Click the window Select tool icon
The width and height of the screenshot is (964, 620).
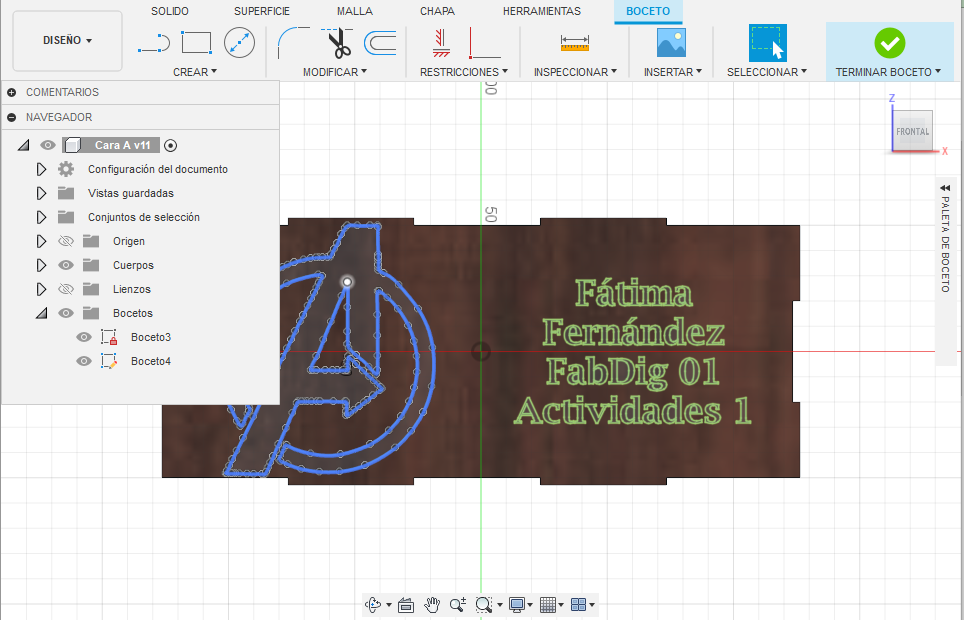click(767, 43)
